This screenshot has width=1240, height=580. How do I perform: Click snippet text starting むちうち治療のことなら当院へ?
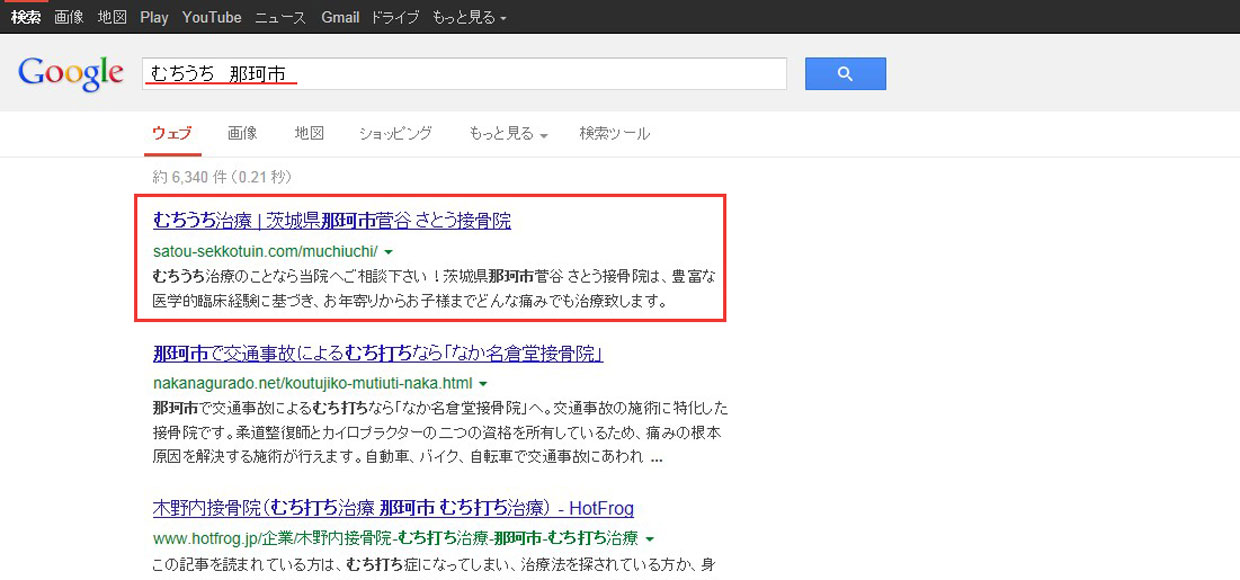click(x=434, y=288)
